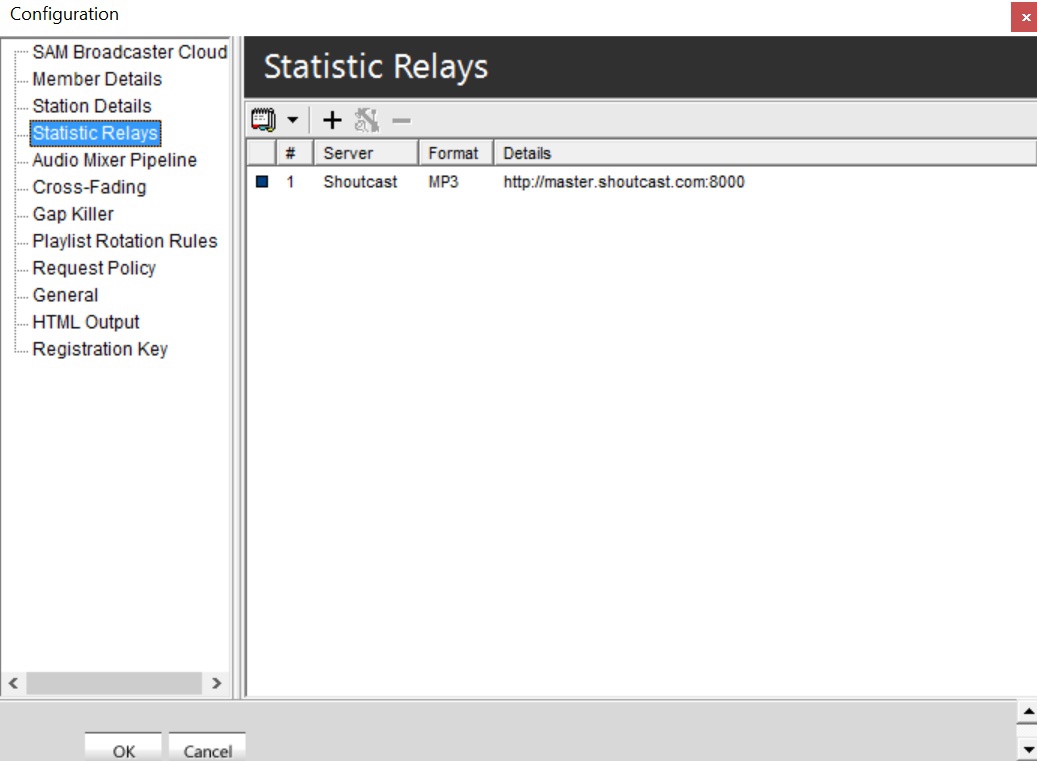This screenshot has height=761, width=1037.
Task: Expand the dropdown arrow beside template icon
Action: pyautogui.click(x=292, y=120)
